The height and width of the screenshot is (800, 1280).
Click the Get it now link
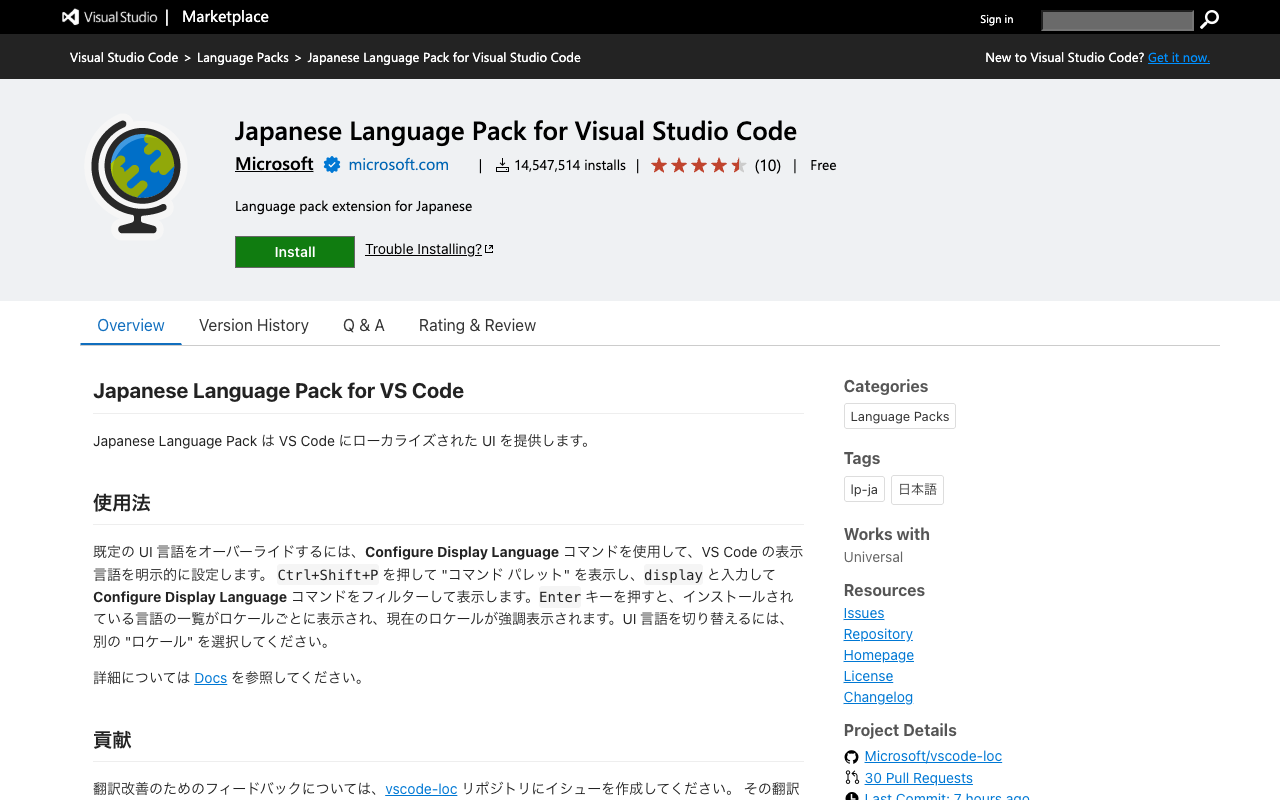tap(1179, 57)
